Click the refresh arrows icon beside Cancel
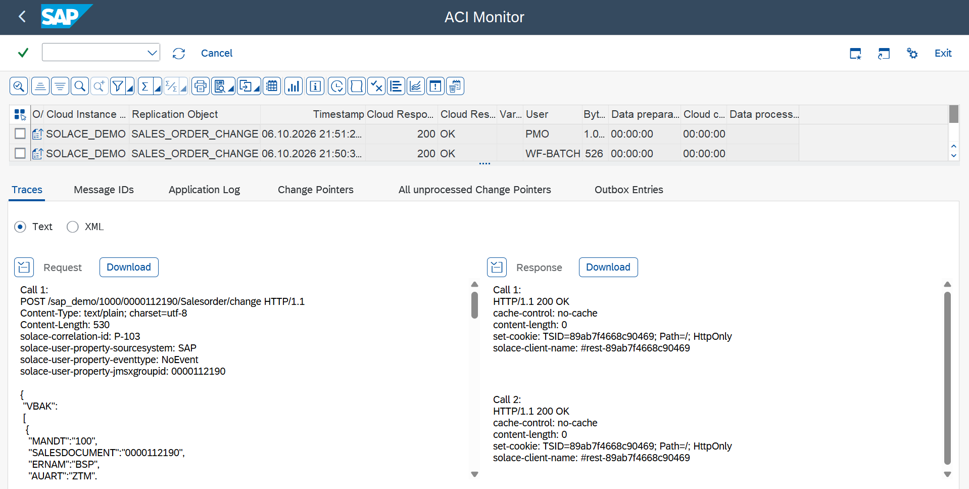The width and height of the screenshot is (969, 489). coord(179,53)
